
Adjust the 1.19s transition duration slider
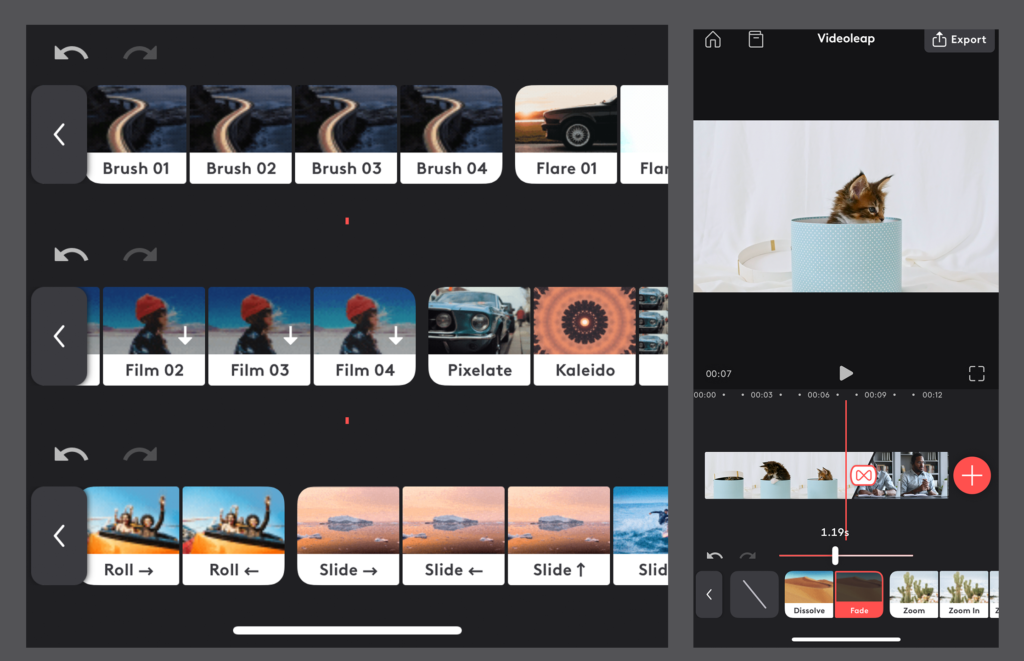click(837, 555)
